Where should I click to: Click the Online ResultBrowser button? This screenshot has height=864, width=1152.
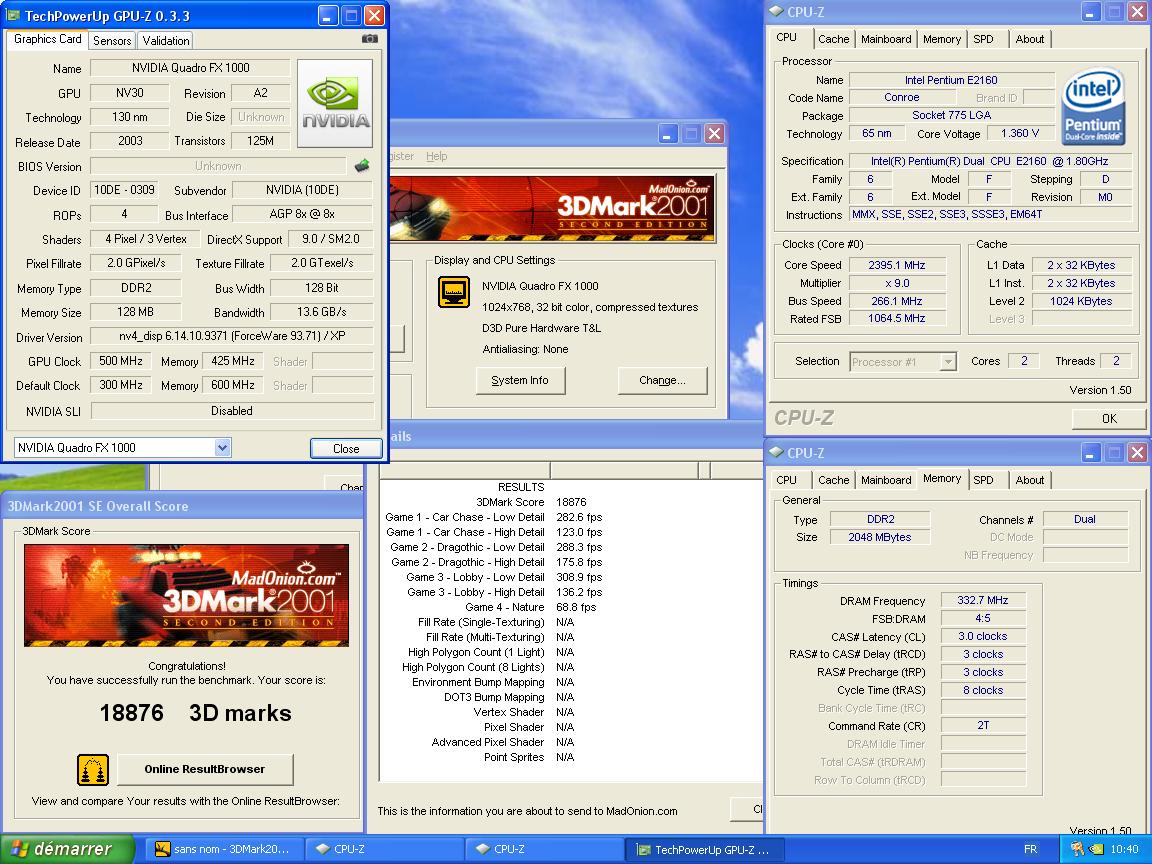pos(204,769)
